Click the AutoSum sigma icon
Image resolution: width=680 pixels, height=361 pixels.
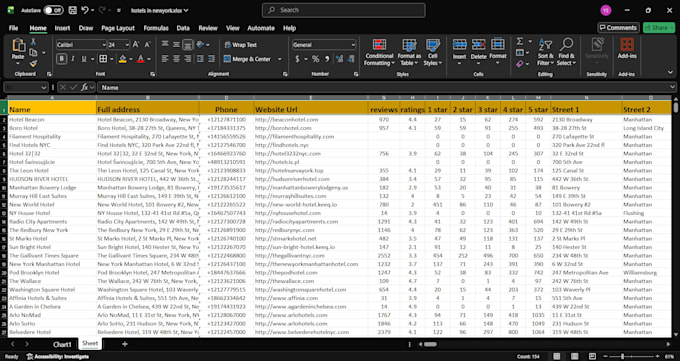click(x=520, y=41)
